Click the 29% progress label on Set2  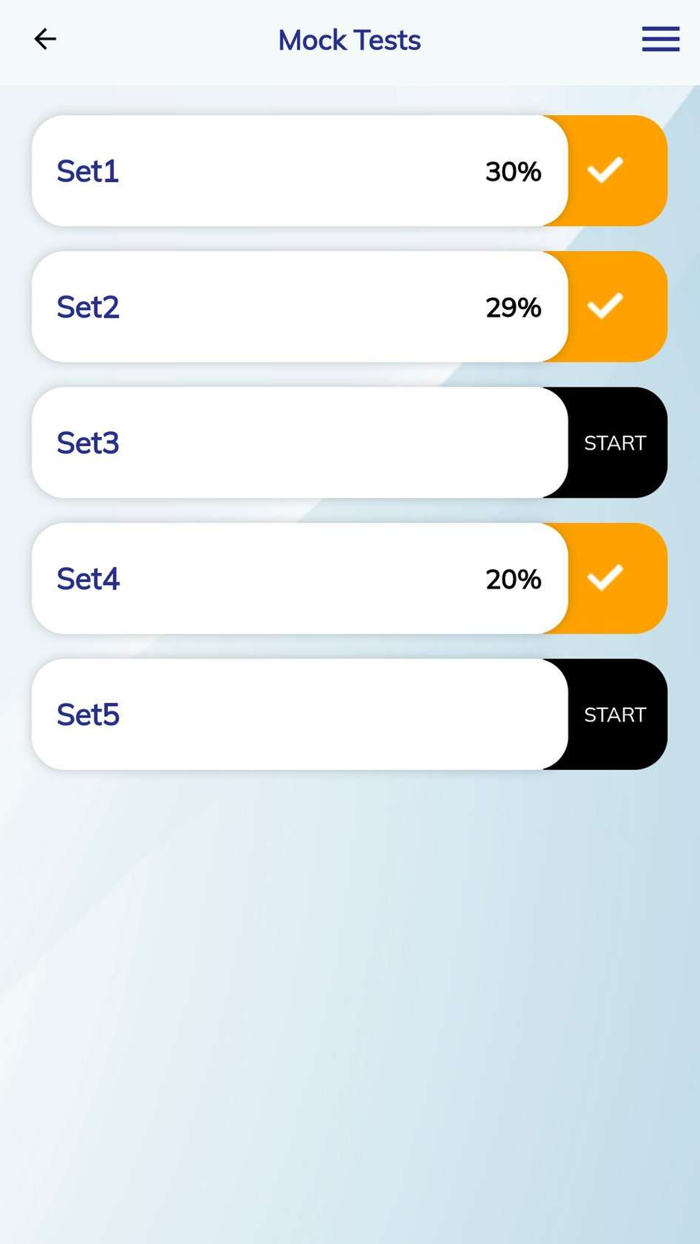coord(513,307)
